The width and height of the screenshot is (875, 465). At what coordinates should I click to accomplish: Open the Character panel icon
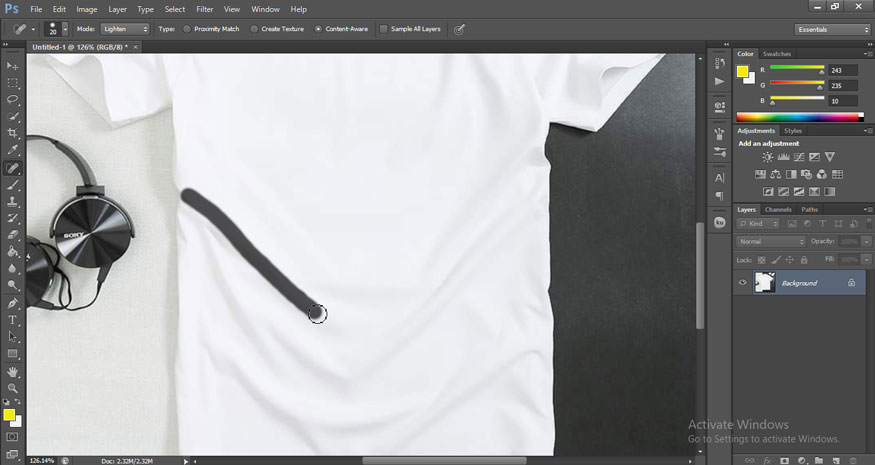click(720, 178)
